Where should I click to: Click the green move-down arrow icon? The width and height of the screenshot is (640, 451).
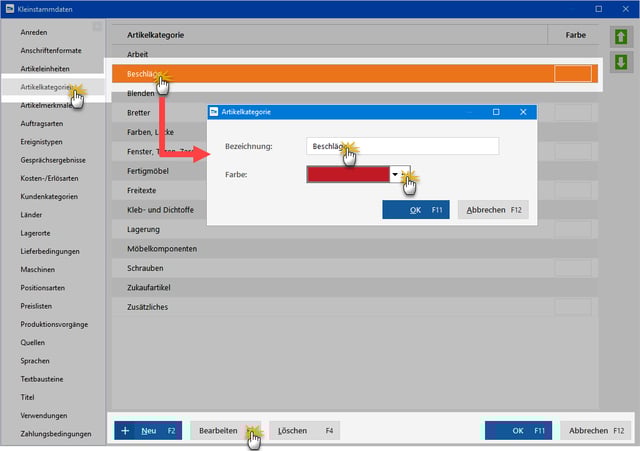coord(619,62)
